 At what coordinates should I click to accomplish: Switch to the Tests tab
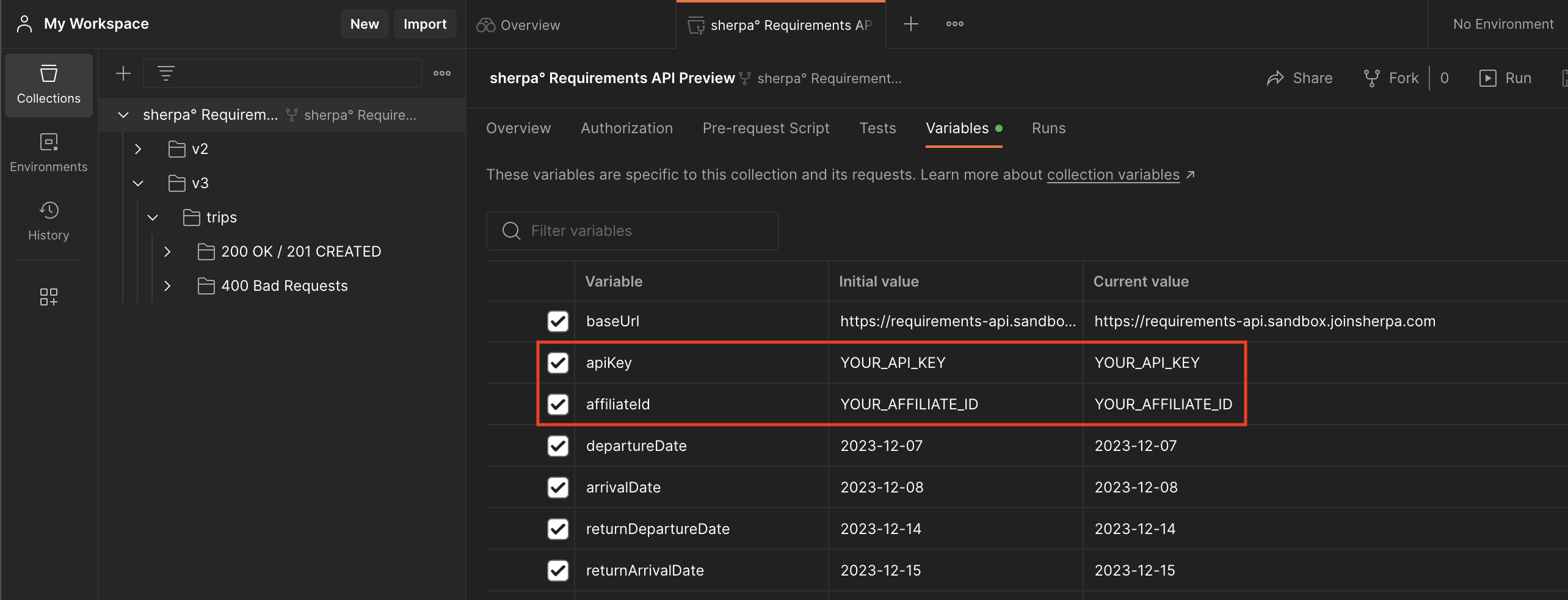[x=877, y=128]
